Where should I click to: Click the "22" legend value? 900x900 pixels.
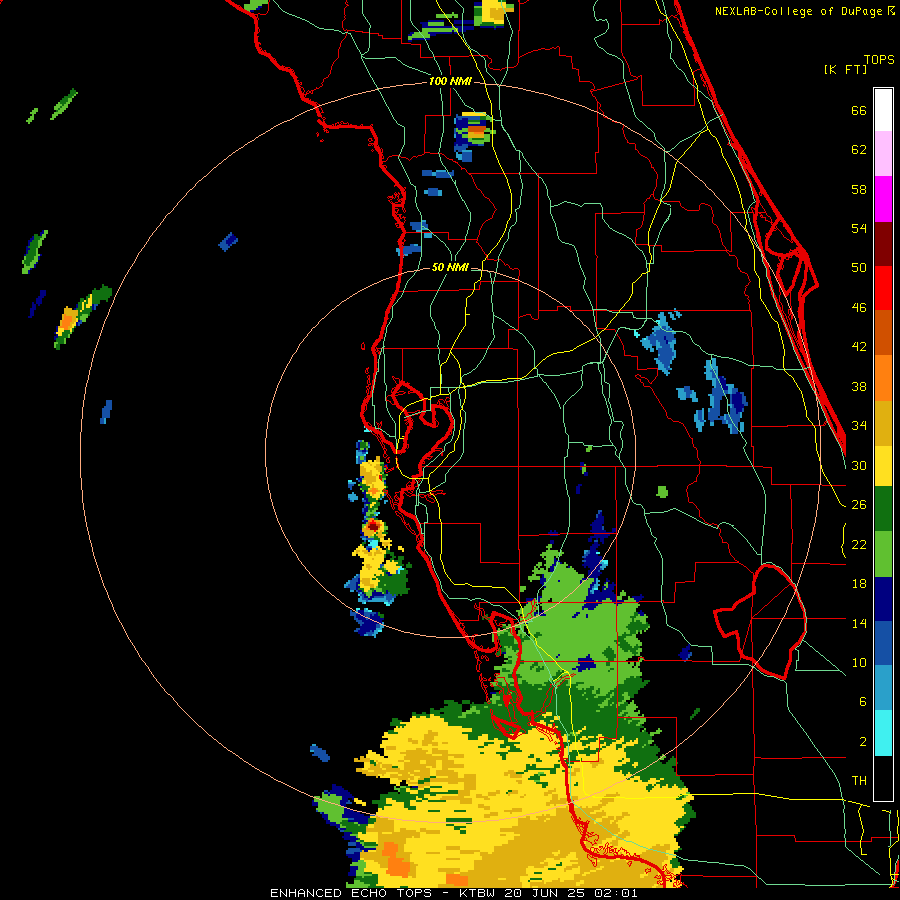pyautogui.click(x=859, y=545)
